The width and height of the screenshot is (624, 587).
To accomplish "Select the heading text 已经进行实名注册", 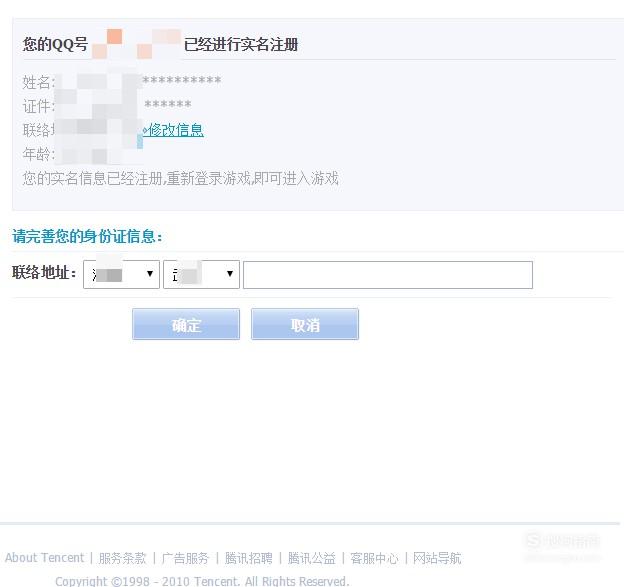I will (241, 44).
